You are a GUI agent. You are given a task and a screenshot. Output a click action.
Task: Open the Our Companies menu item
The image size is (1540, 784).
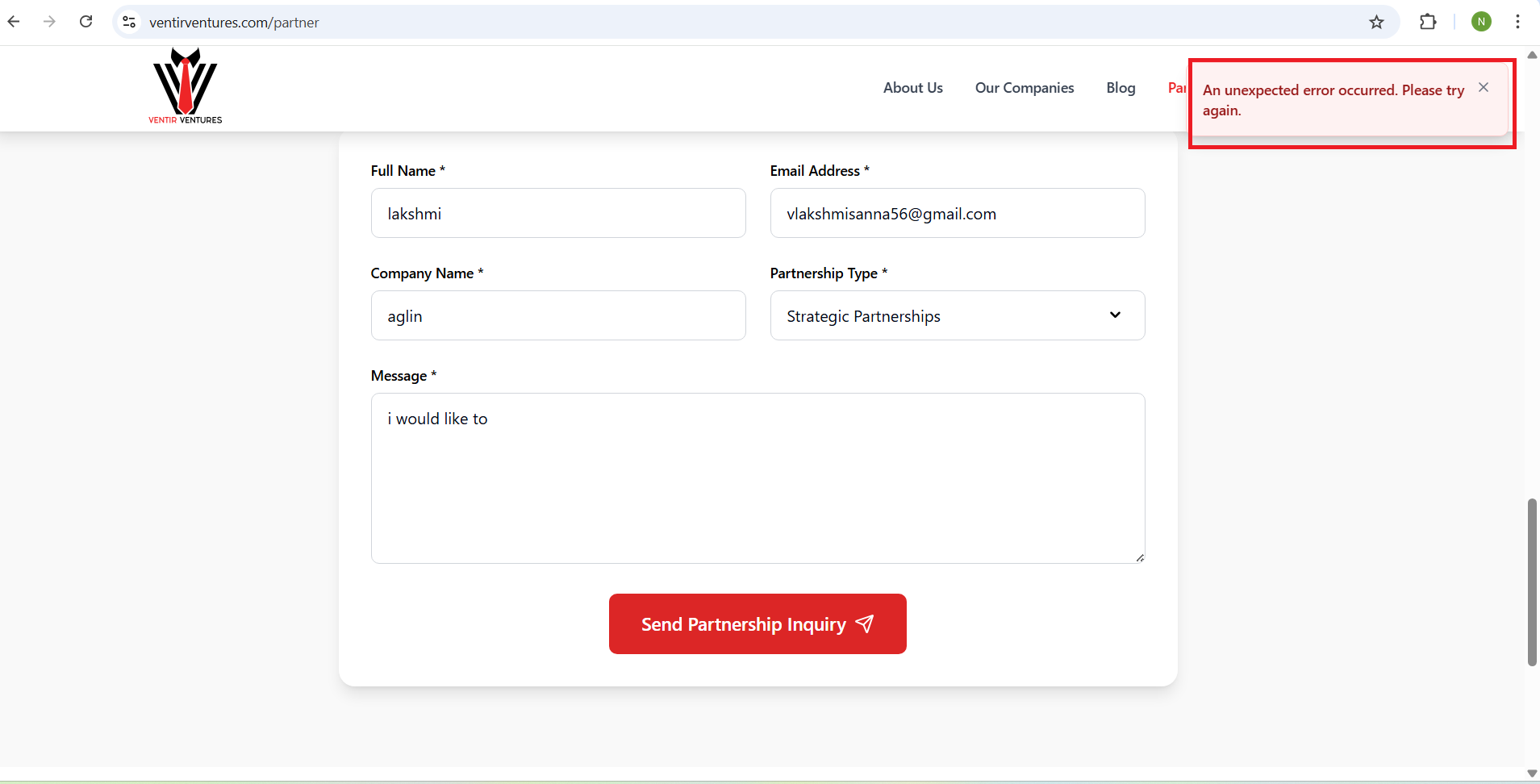click(x=1024, y=88)
